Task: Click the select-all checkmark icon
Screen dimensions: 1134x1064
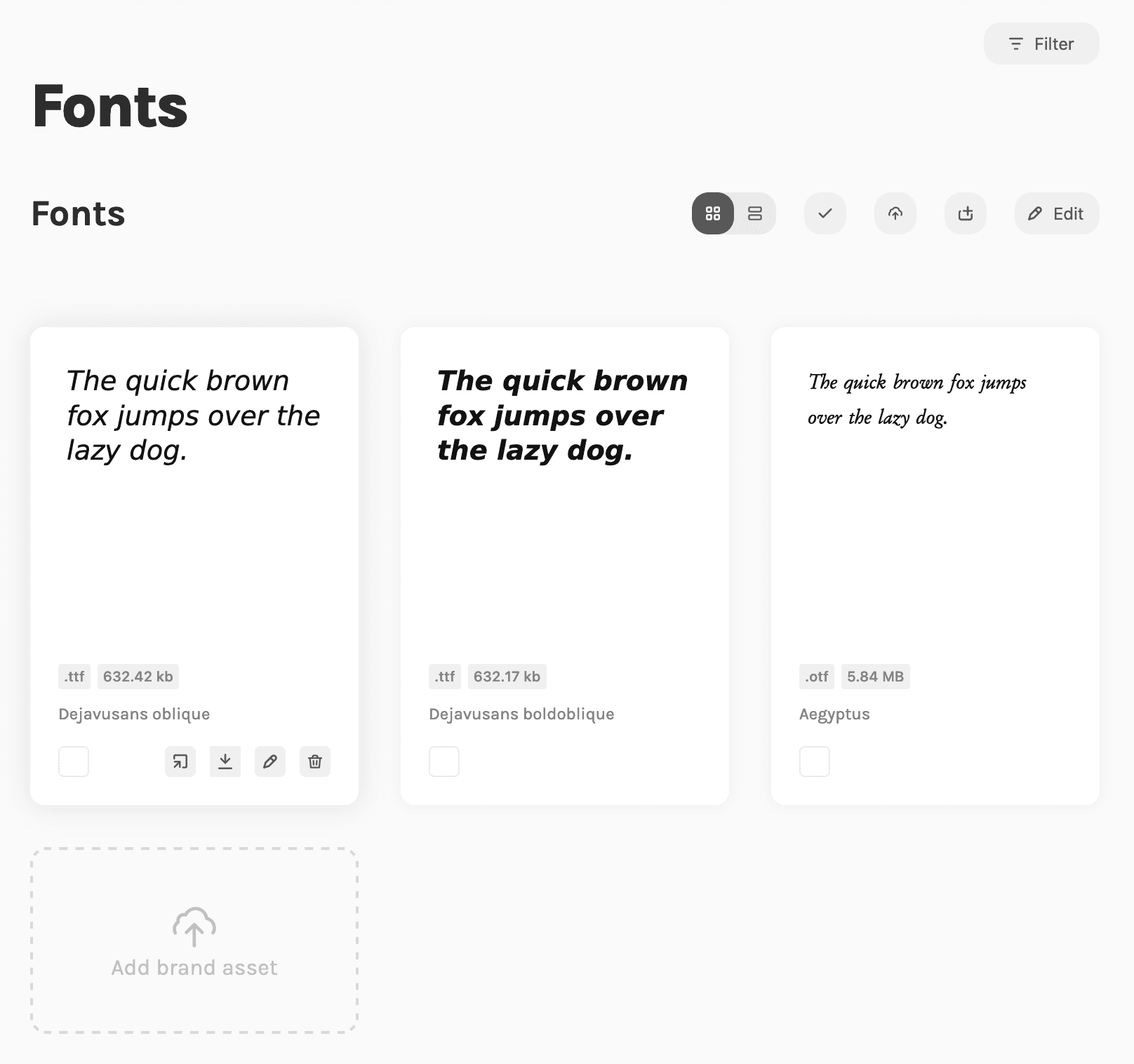Action: coord(825,213)
